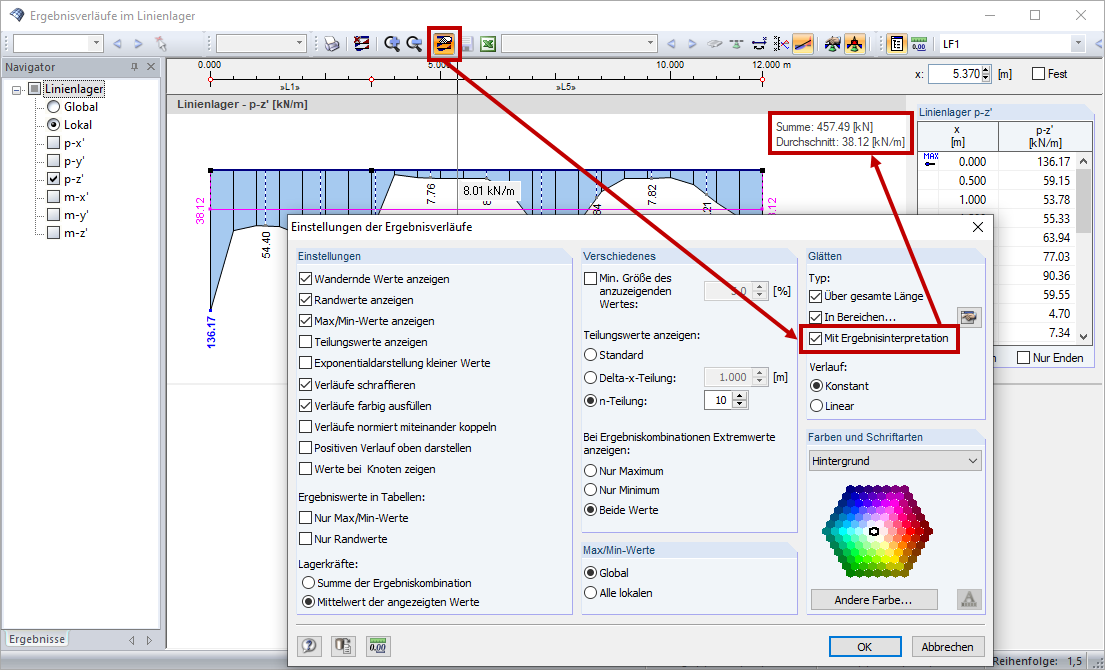
Task: Switch to Ergebnisse tab
Action: (37, 639)
